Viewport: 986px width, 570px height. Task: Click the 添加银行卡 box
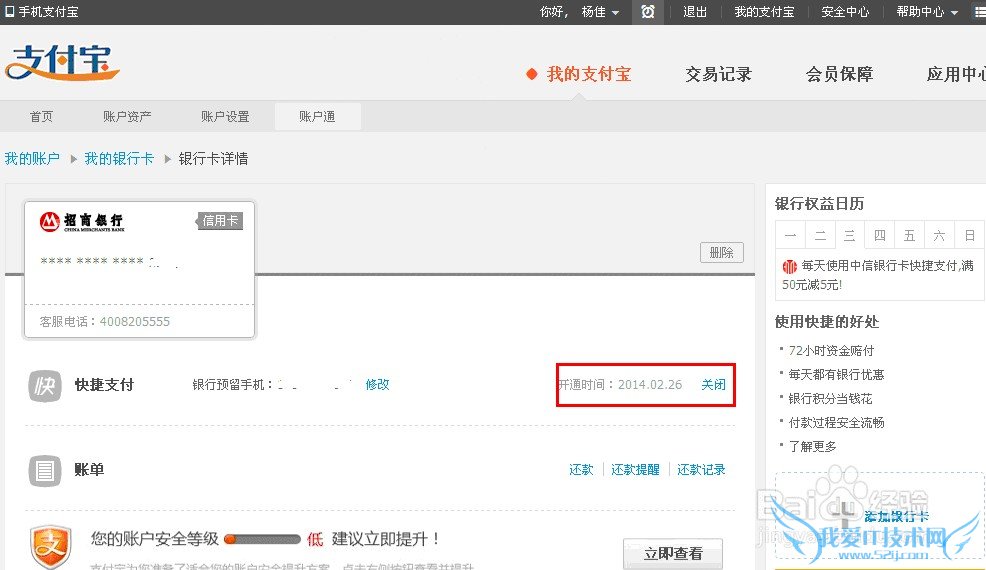[879, 516]
